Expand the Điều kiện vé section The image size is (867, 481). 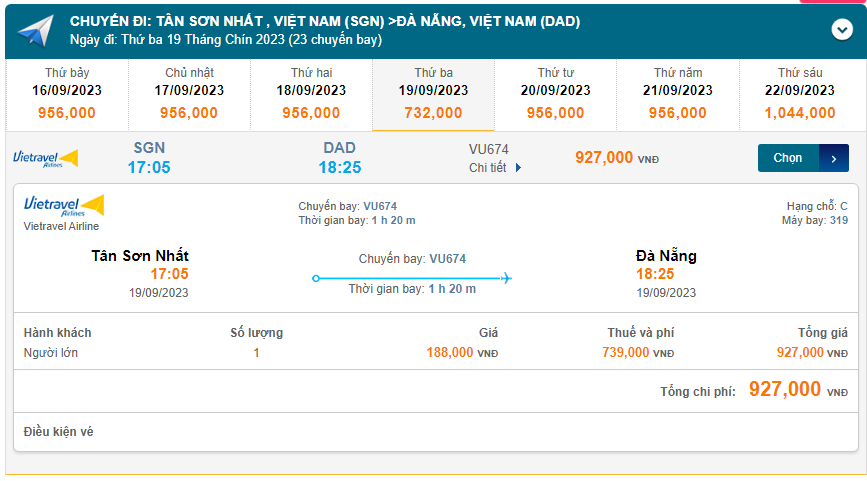(x=59, y=432)
